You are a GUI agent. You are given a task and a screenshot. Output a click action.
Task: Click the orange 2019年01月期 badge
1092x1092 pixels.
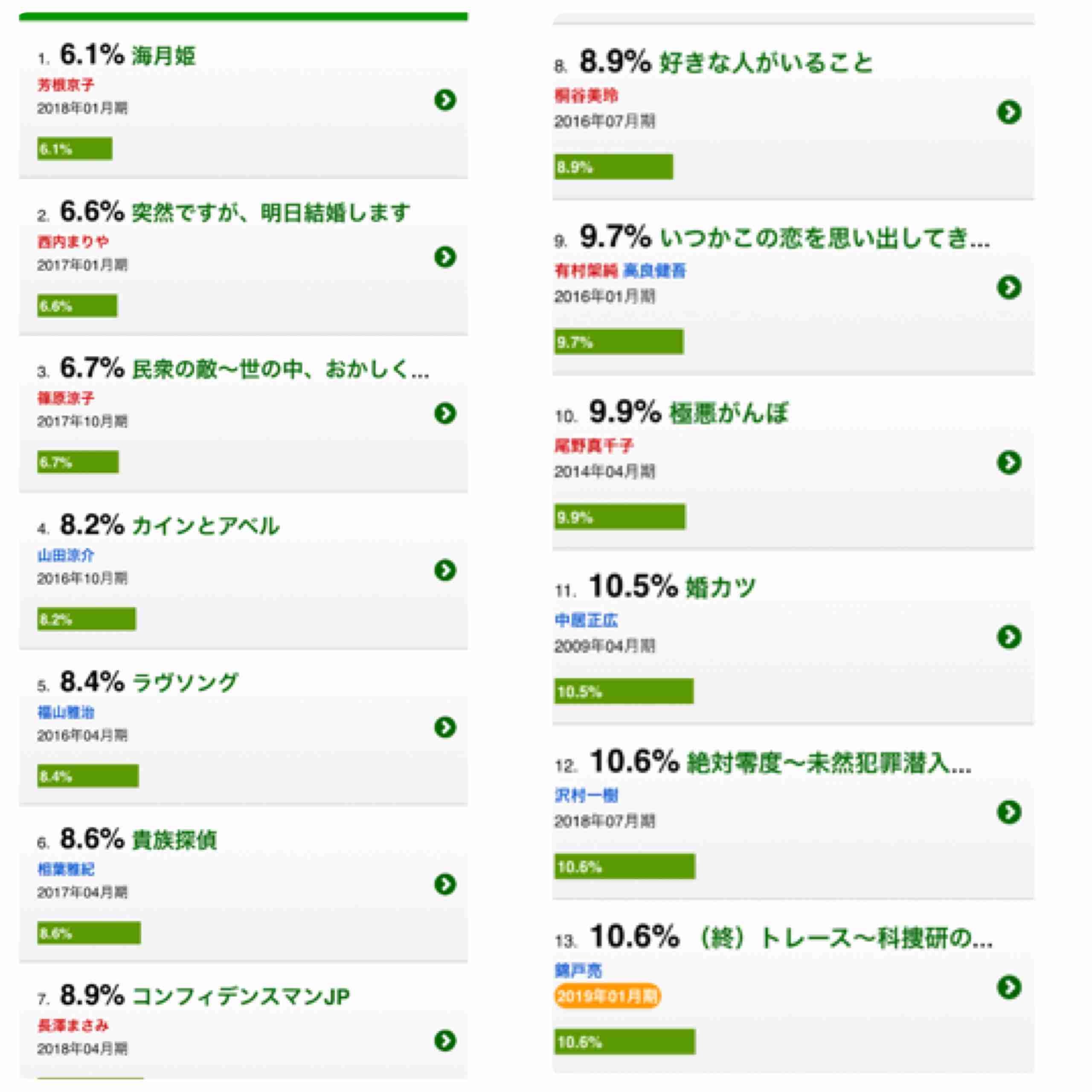click(x=607, y=996)
